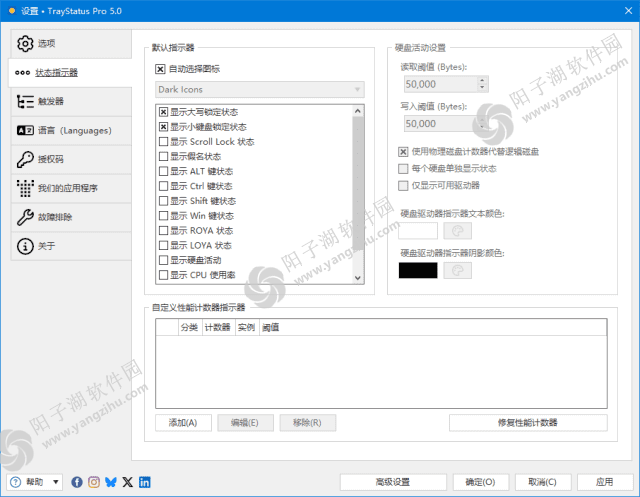Click the dotted grid 我们的应用程序 icon
Image resolution: width=640 pixels, height=497 pixels.
coord(25,188)
